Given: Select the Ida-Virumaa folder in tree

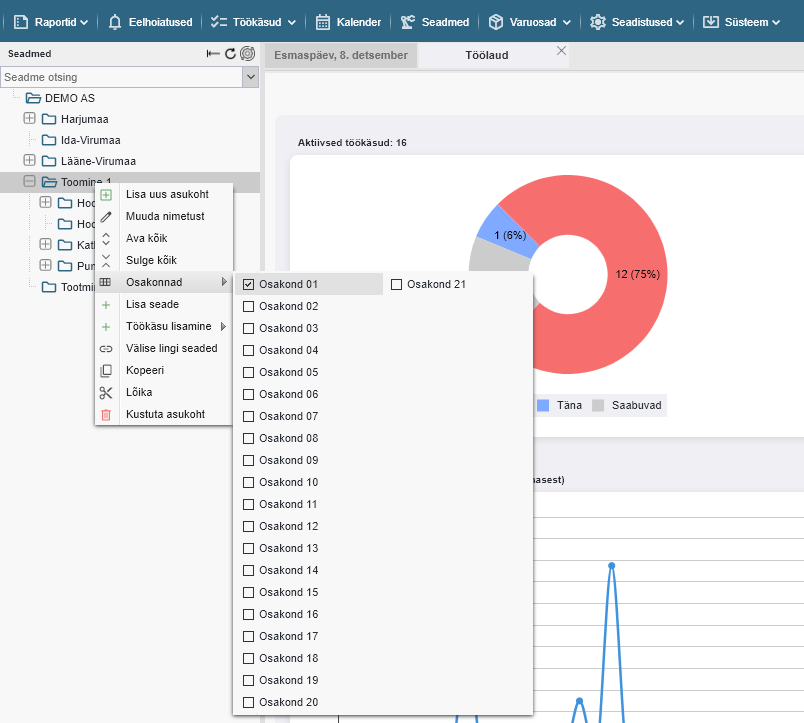Looking at the screenshot, I should tap(90, 140).
